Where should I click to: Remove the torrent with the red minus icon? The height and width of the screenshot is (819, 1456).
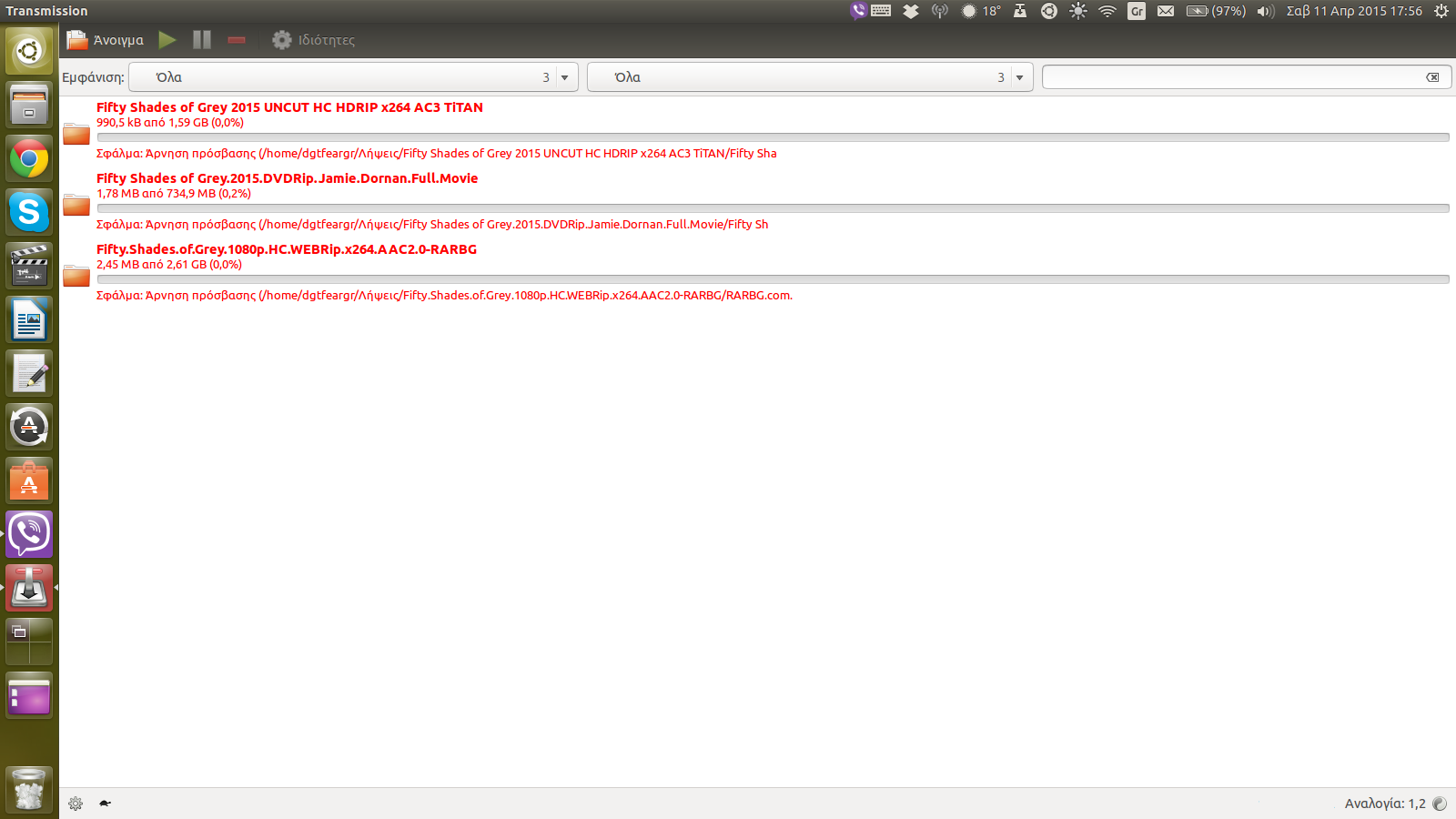tap(237, 40)
